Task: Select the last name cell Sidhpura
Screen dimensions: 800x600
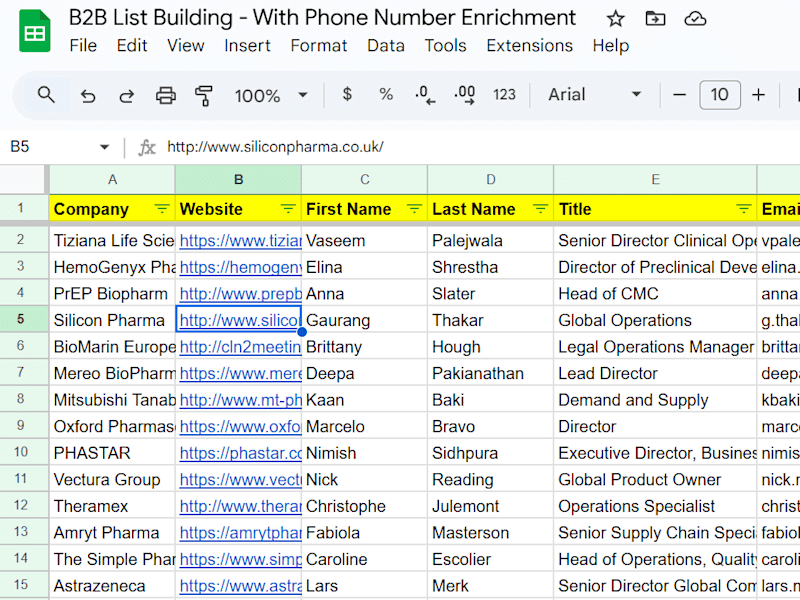Action: point(490,452)
